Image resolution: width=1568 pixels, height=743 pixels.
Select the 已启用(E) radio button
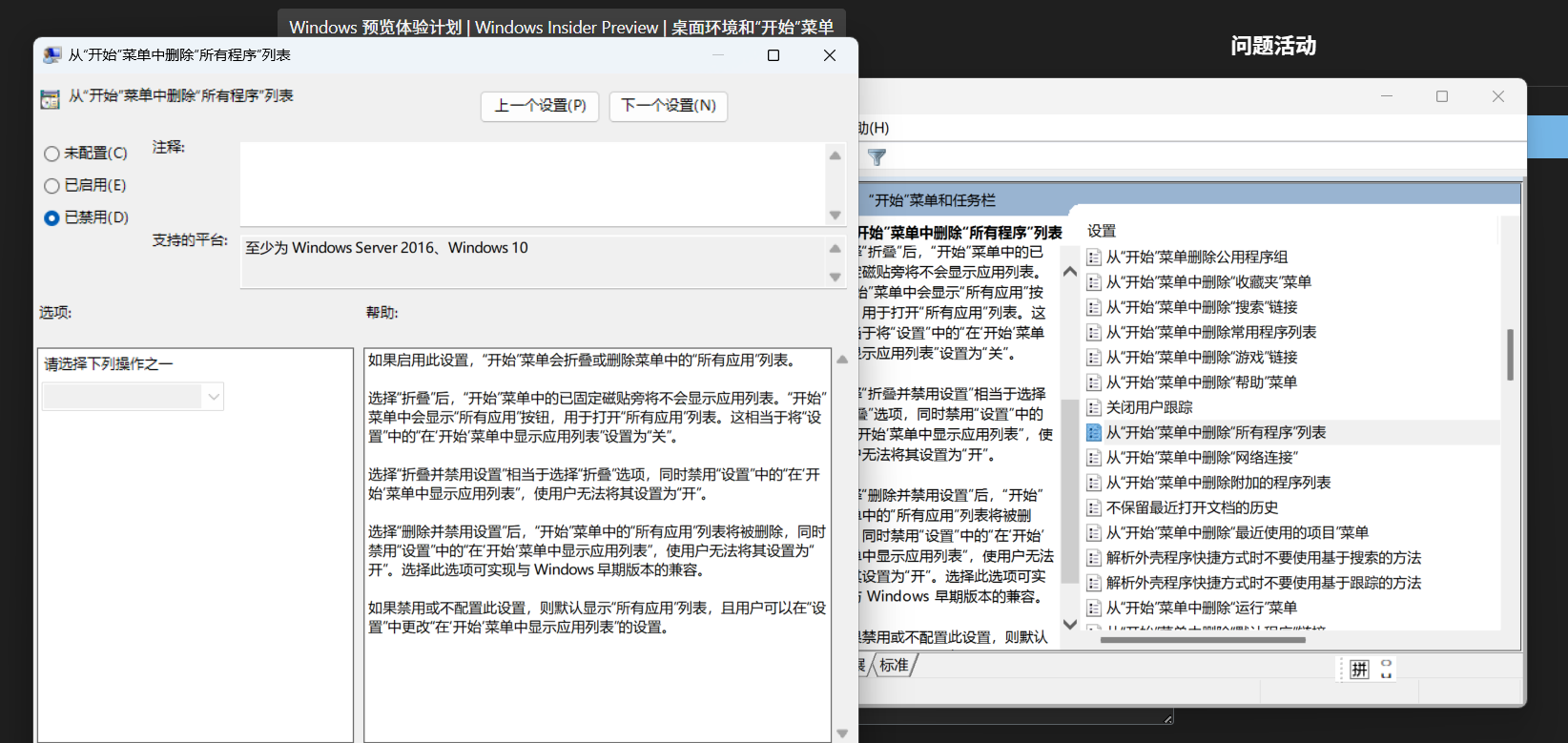52,186
